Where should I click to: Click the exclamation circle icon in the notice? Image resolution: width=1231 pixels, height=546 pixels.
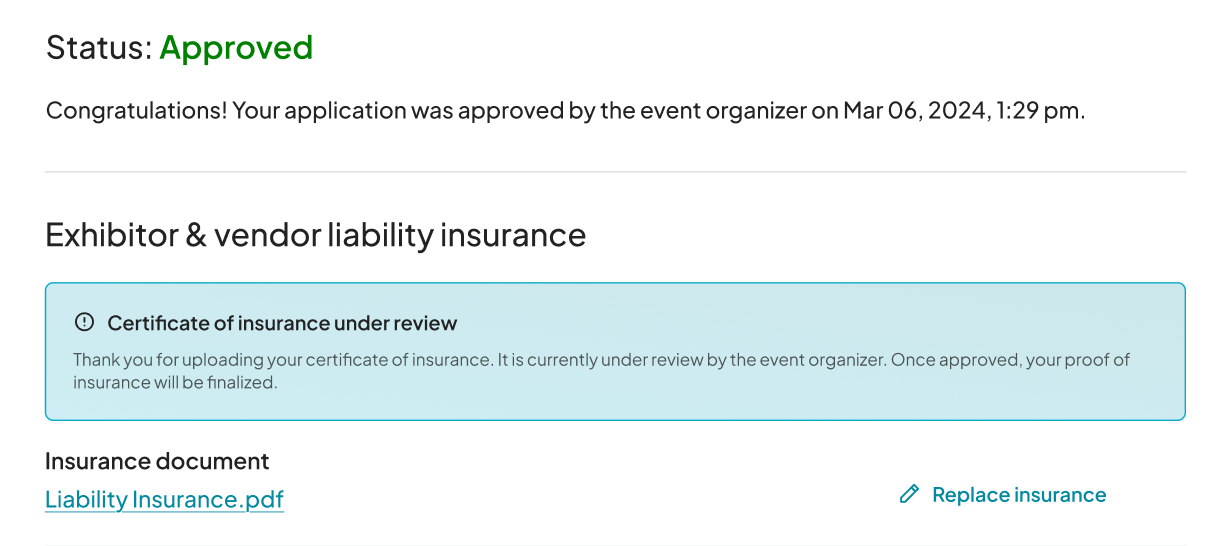84,322
